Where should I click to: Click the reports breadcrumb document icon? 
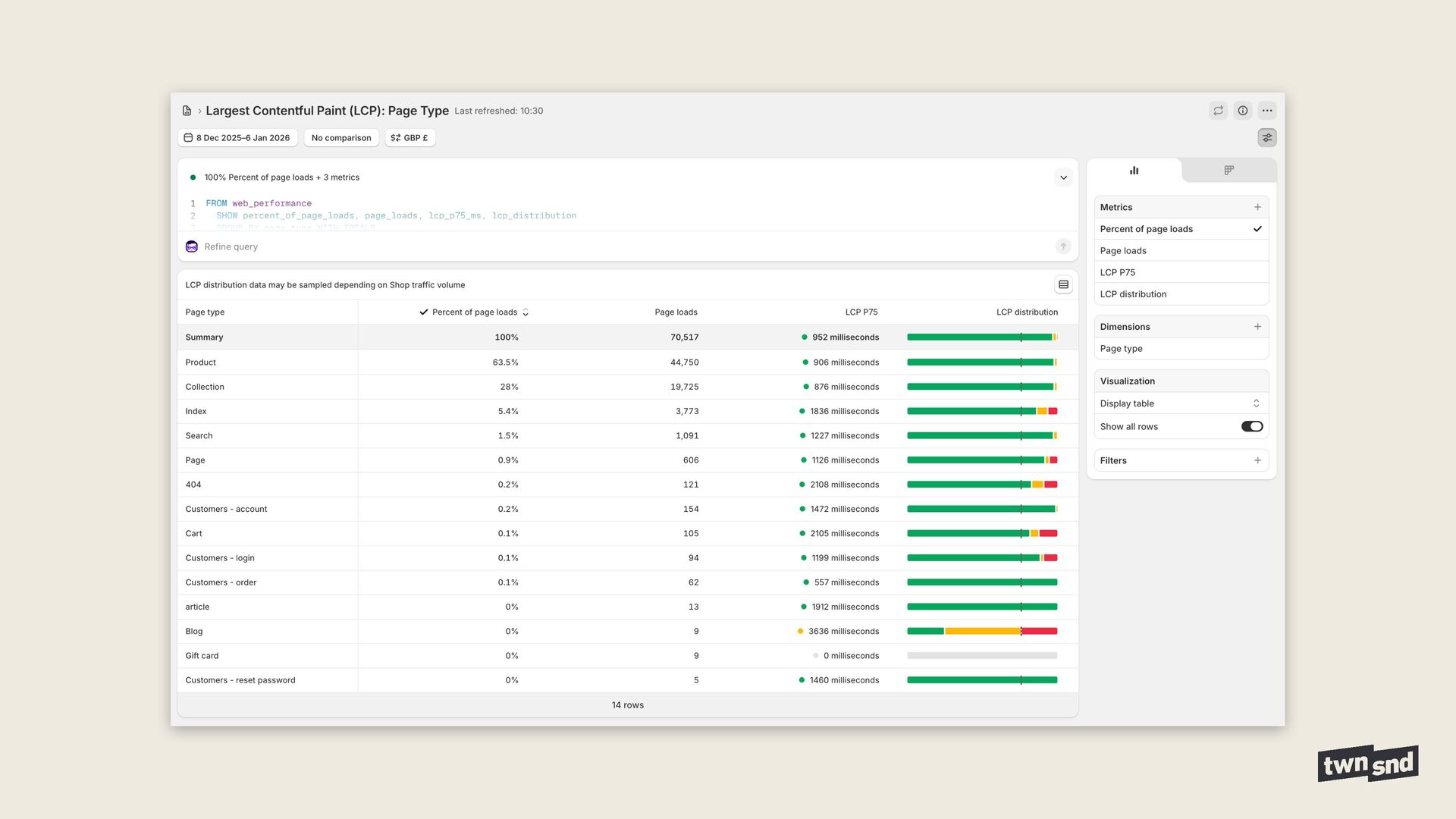pyautogui.click(x=187, y=111)
